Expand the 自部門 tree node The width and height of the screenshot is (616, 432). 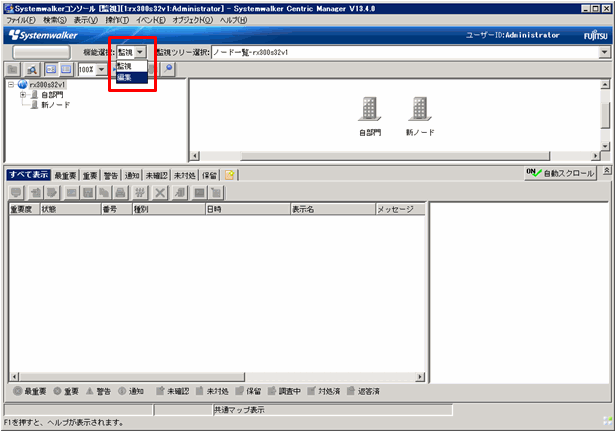pyautogui.click(x=23, y=95)
